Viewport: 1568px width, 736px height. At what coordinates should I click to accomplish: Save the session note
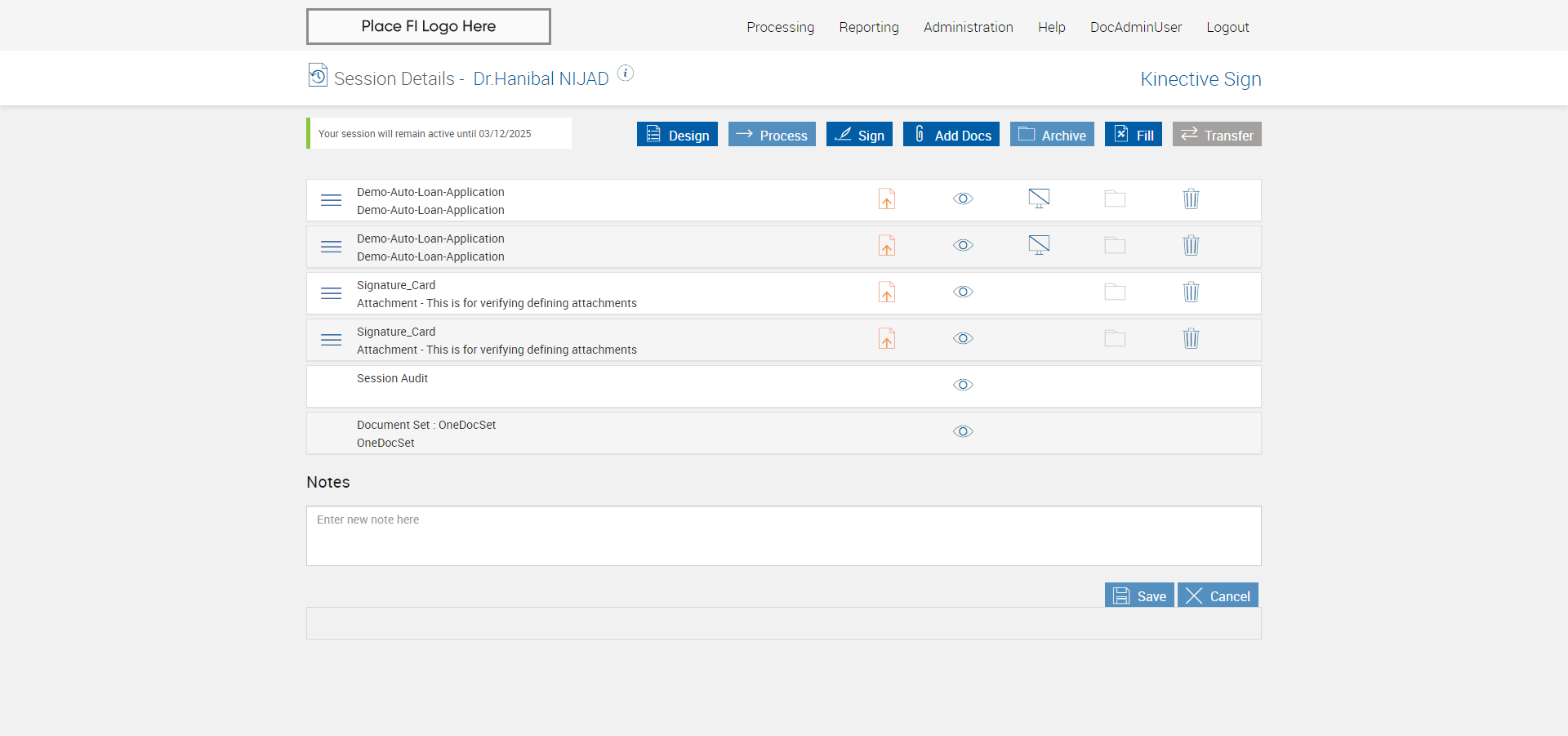point(1139,595)
